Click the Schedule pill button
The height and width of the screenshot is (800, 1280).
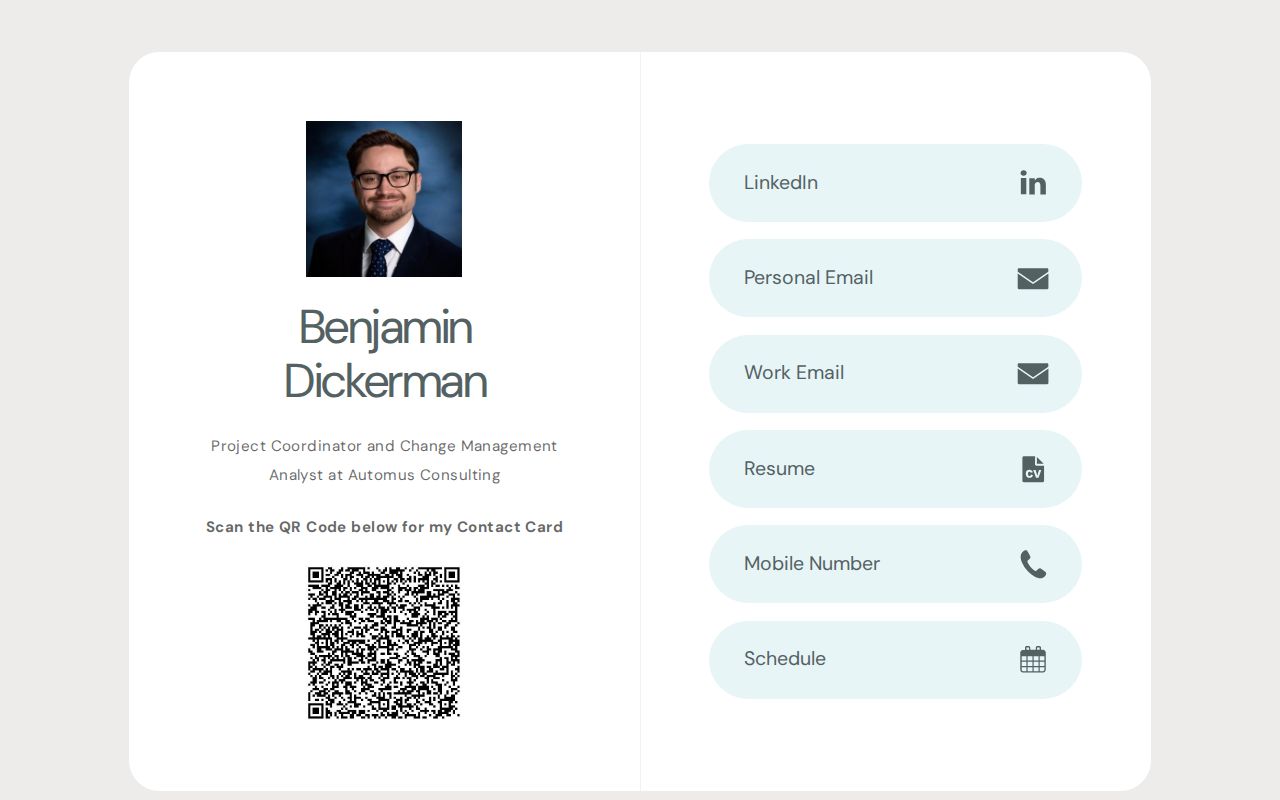[x=895, y=659]
